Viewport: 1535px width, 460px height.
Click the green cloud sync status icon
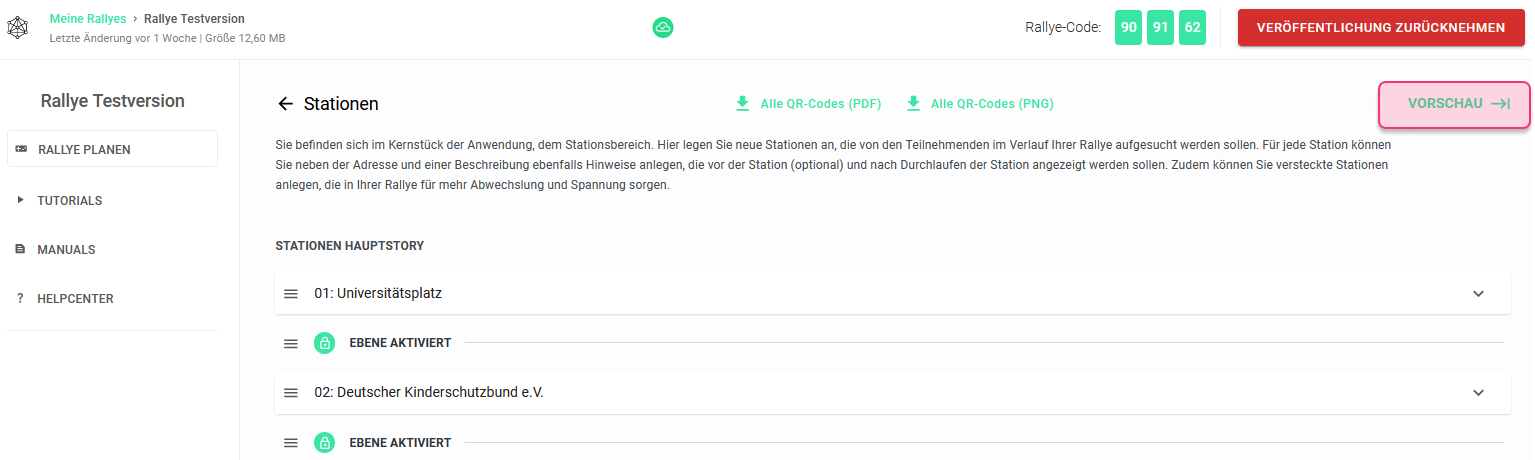click(663, 28)
